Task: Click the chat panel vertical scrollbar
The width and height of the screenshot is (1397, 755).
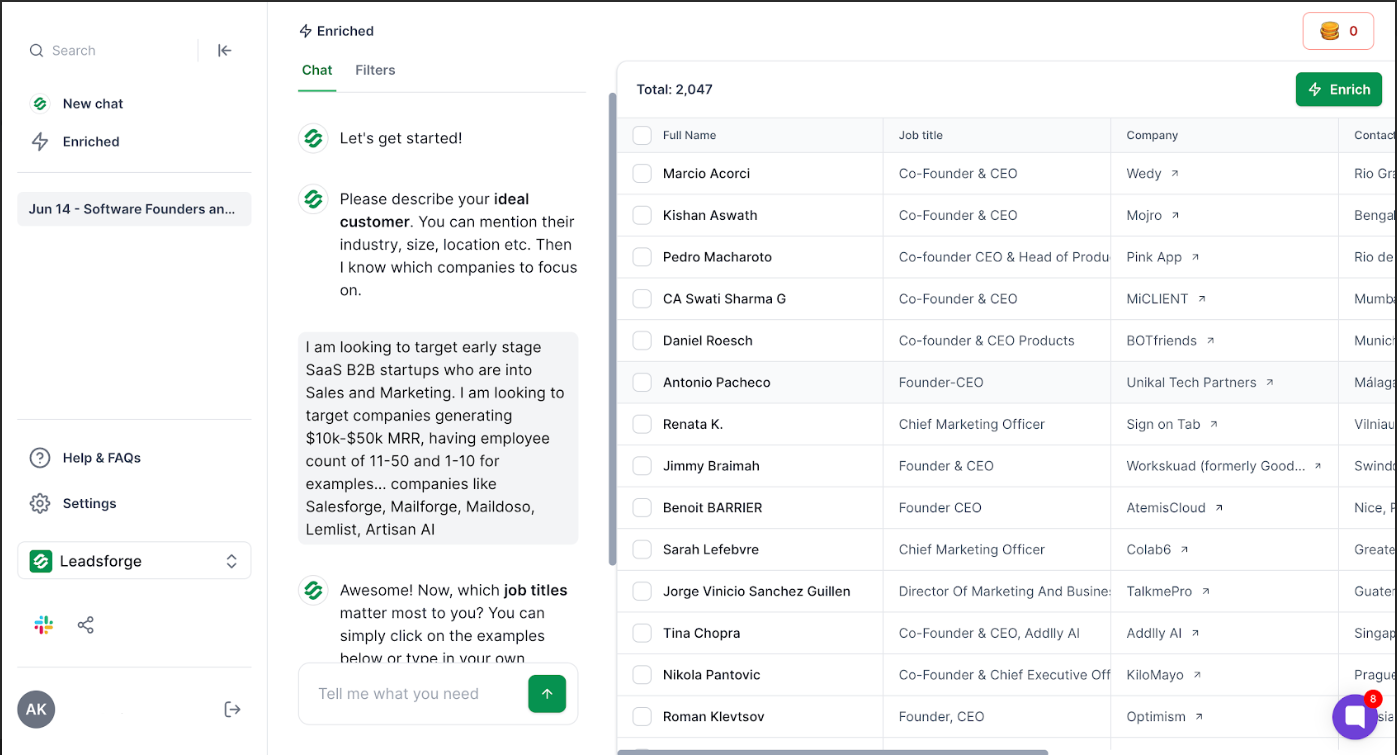Action: tap(612, 330)
